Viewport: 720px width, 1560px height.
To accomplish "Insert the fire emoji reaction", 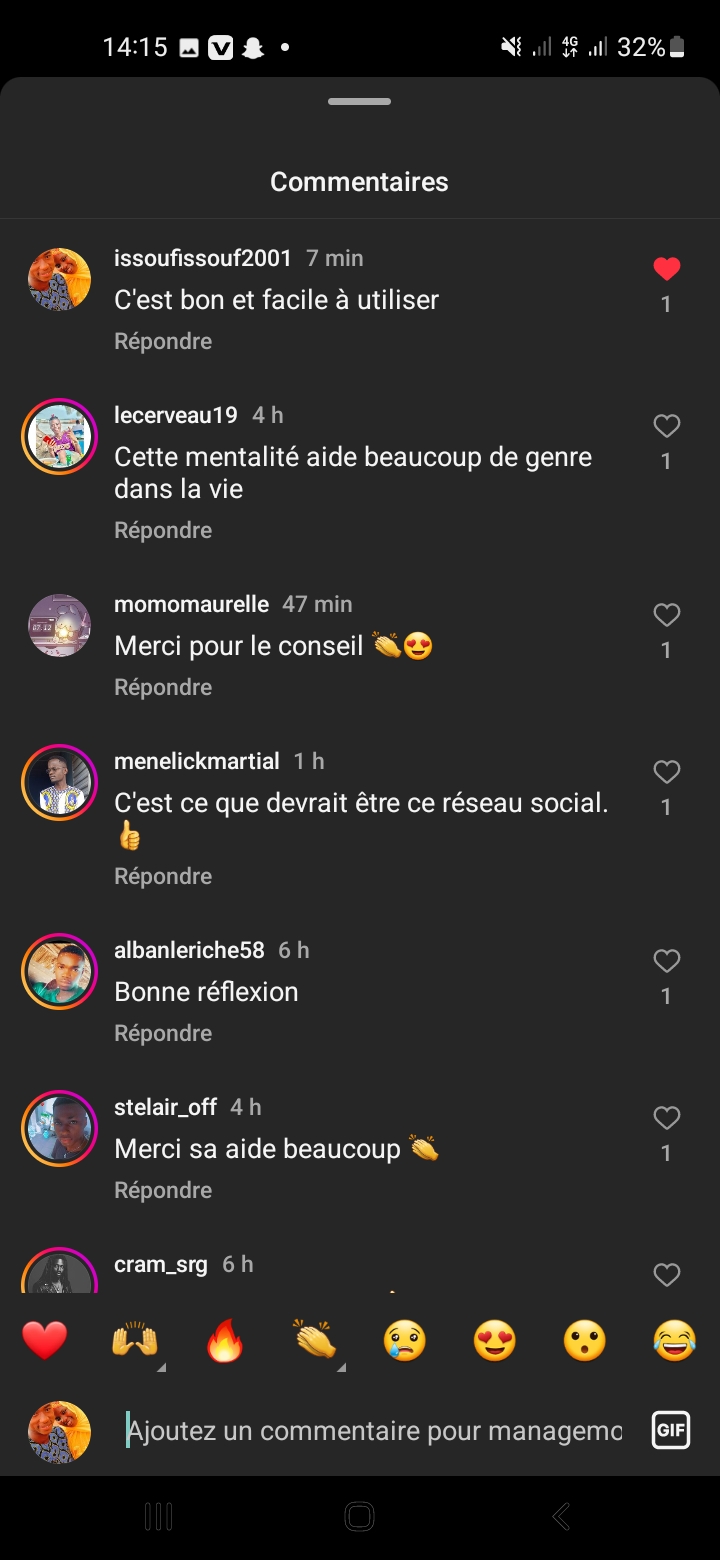I will coord(225,1340).
